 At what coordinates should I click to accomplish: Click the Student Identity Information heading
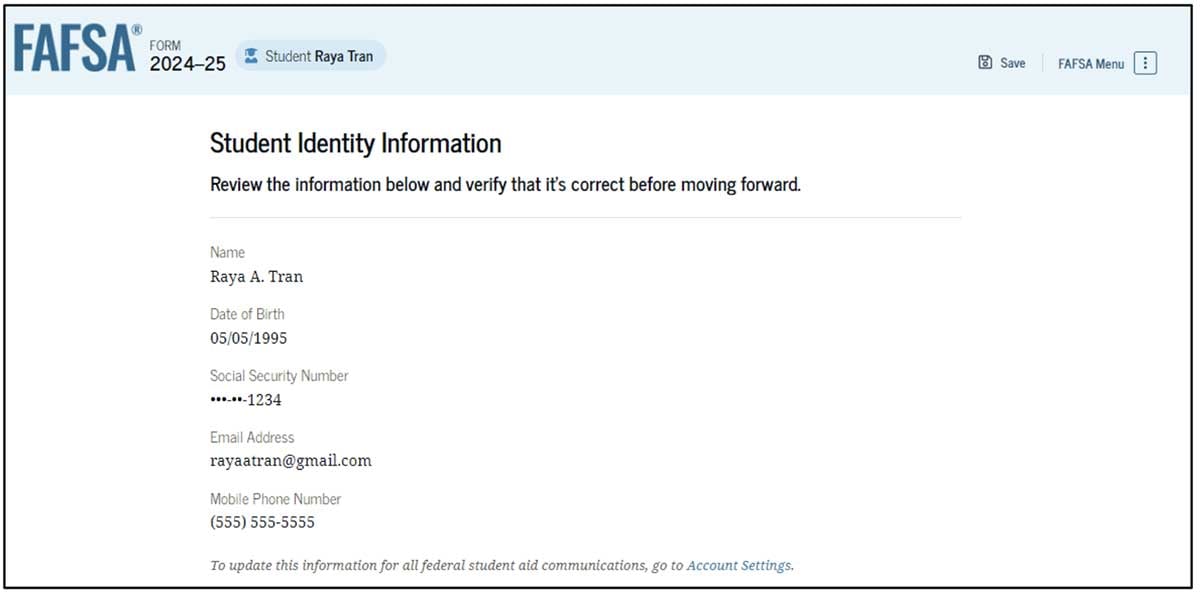[355, 144]
